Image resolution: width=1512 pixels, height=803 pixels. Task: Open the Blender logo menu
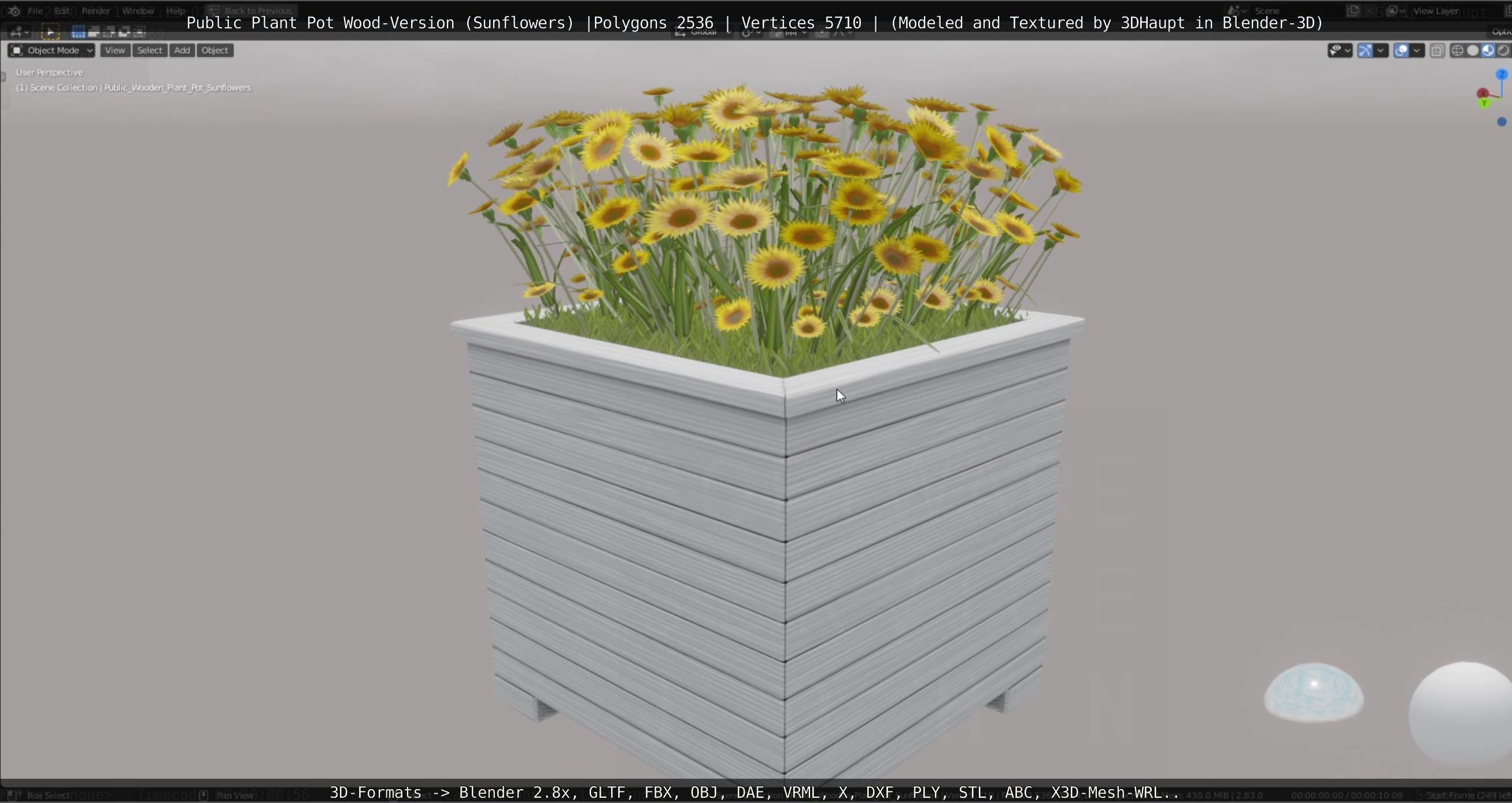click(13, 10)
